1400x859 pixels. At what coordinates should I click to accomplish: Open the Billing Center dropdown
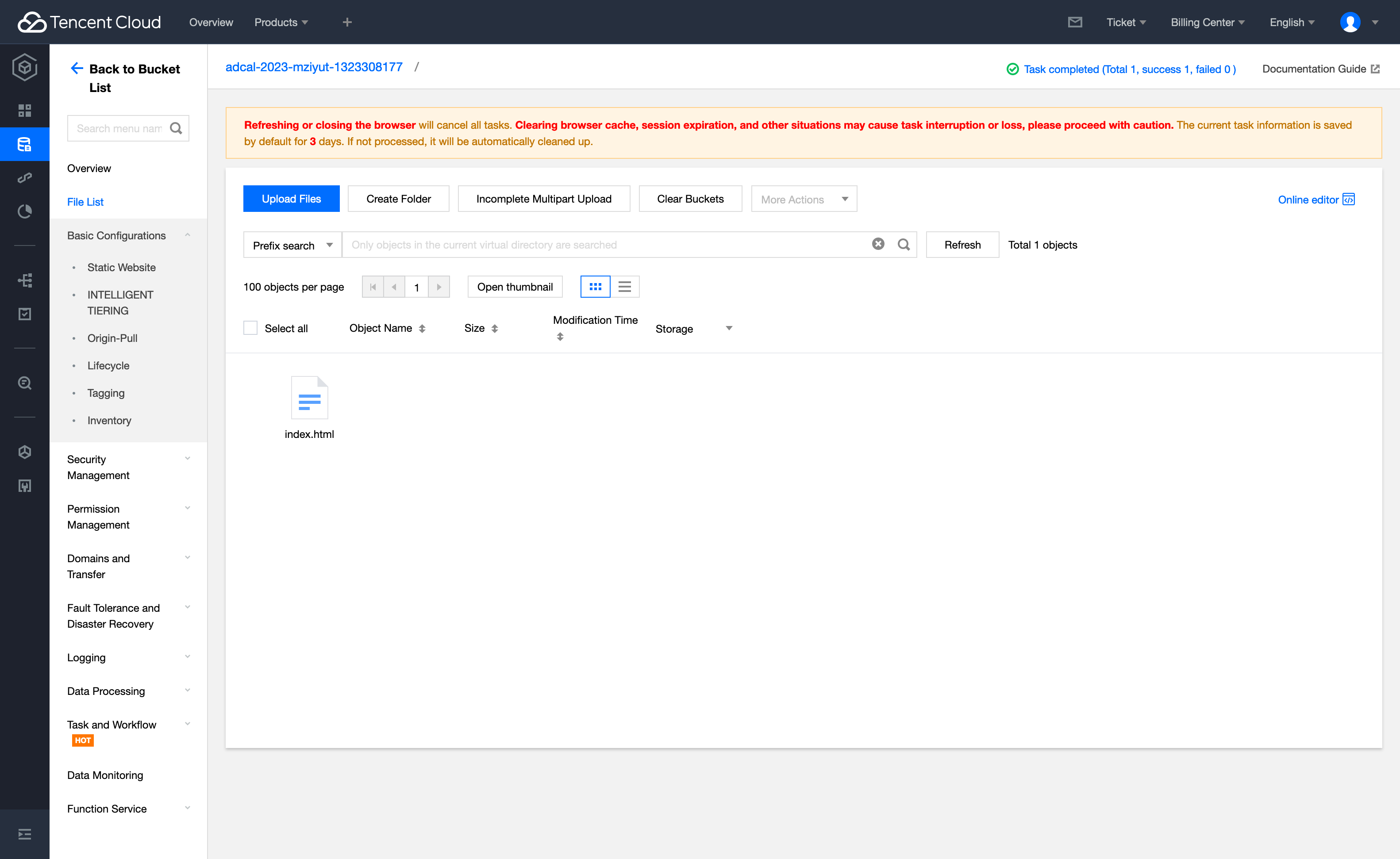[x=1208, y=22]
